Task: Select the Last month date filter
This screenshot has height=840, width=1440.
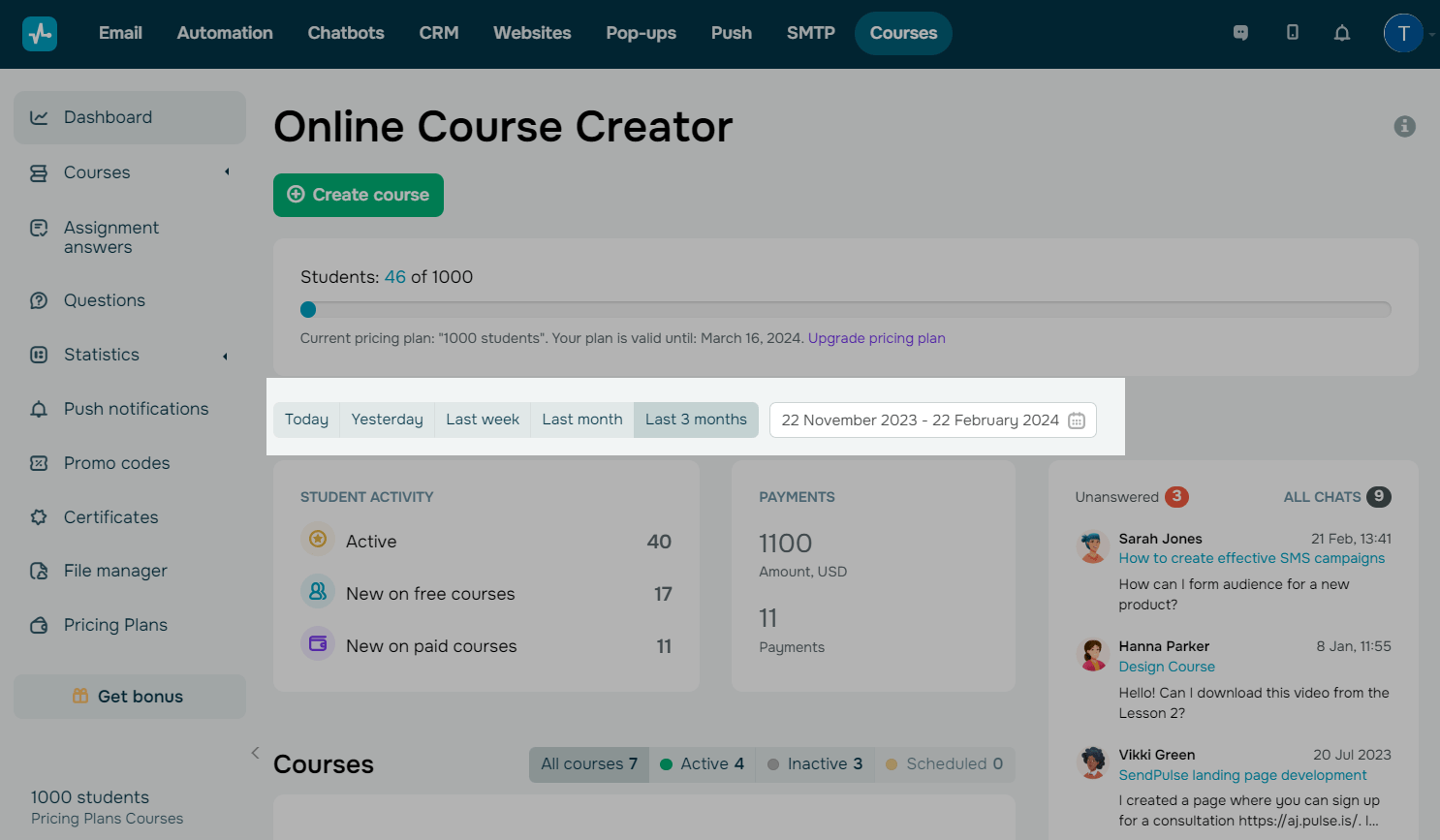Action: [x=582, y=420]
